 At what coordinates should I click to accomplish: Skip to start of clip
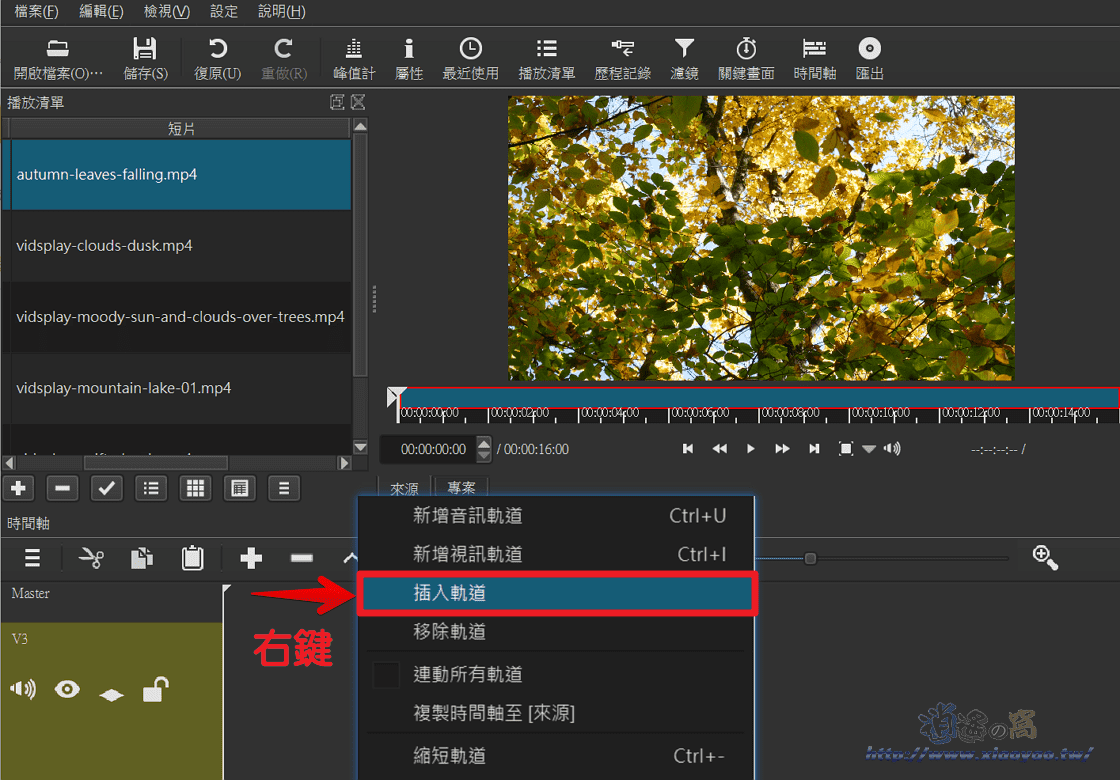tap(688, 449)
